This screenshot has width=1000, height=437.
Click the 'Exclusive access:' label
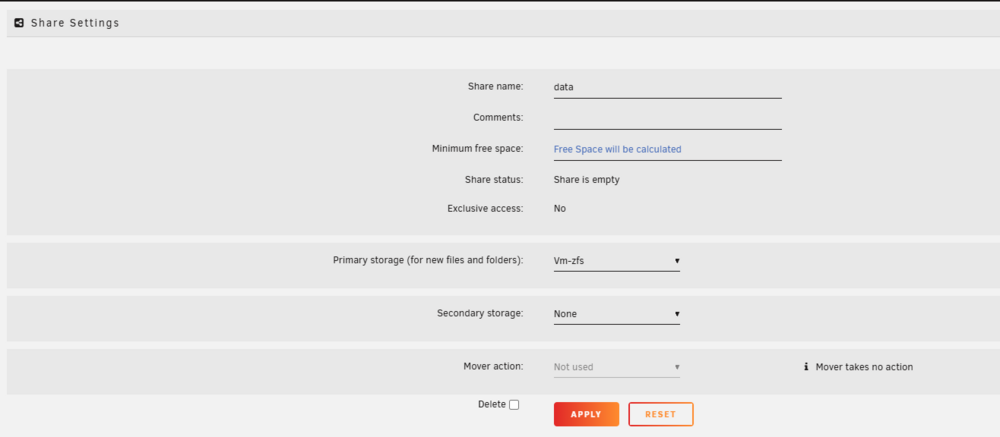click(485, 208)
